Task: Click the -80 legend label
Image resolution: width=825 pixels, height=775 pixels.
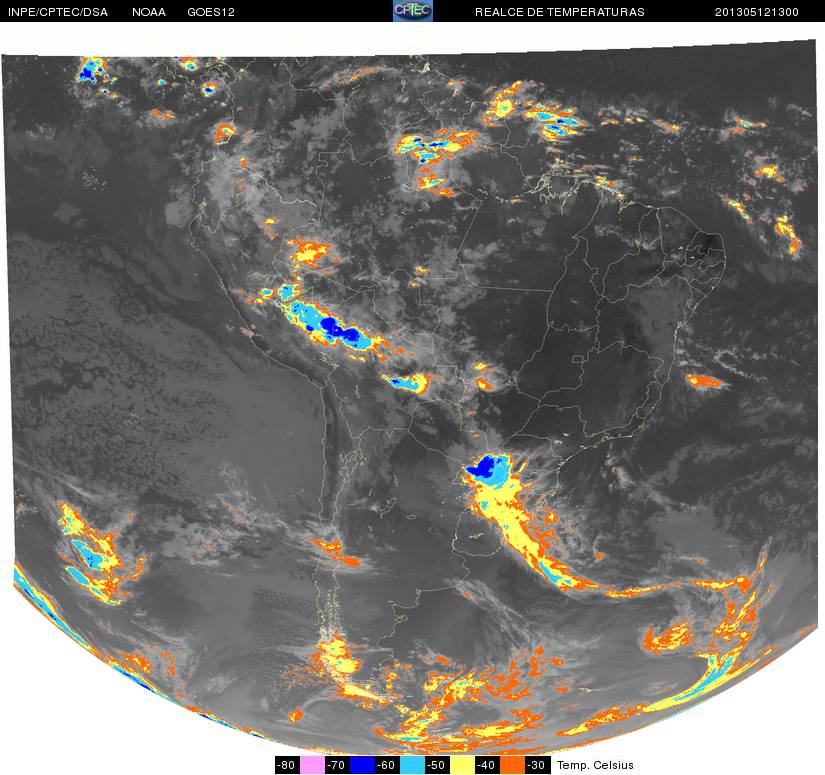Action: coord(287,765)
